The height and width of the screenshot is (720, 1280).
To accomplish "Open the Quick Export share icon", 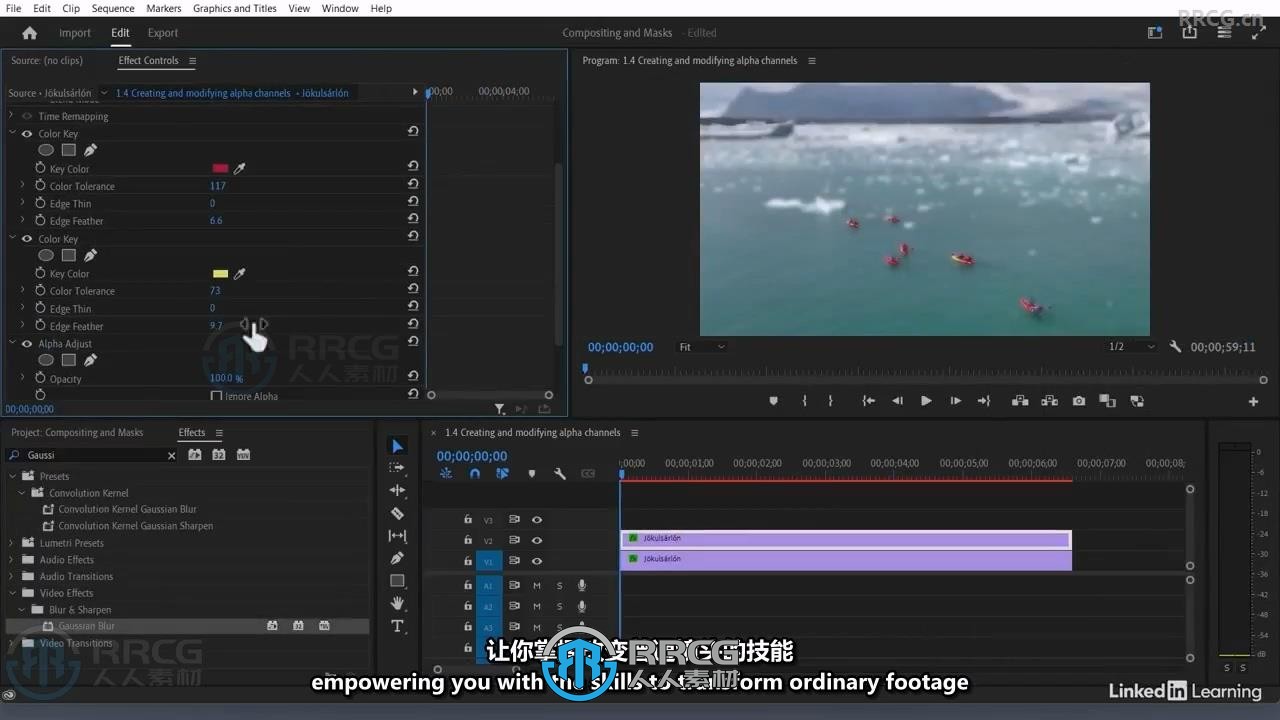I will pyautogui.click(x=1189, y=32).
